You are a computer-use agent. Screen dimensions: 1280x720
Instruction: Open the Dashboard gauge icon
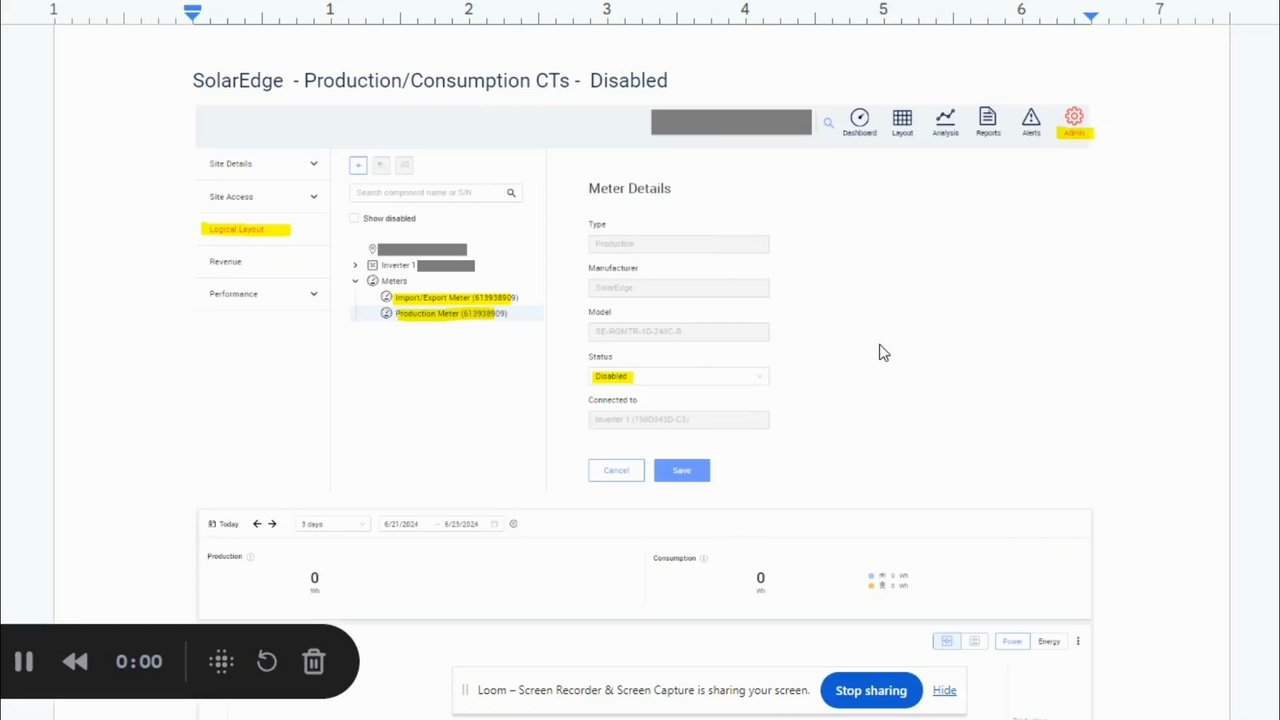pos(859,118)
